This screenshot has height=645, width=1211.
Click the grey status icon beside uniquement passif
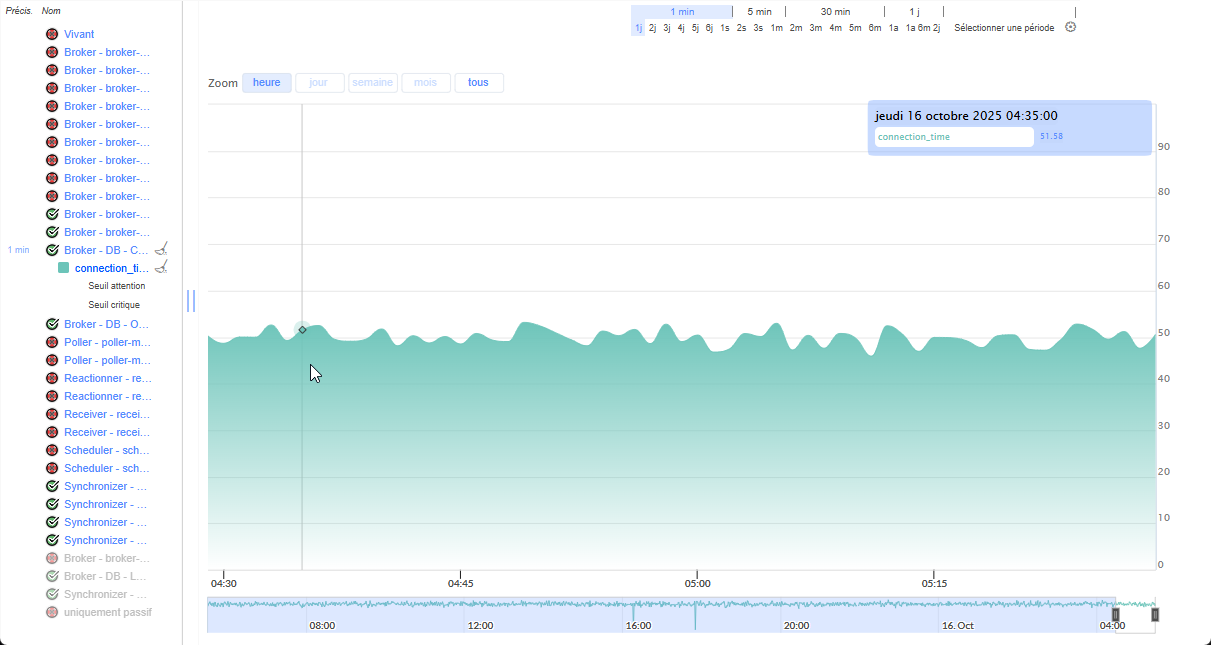[x=52, y=612]
